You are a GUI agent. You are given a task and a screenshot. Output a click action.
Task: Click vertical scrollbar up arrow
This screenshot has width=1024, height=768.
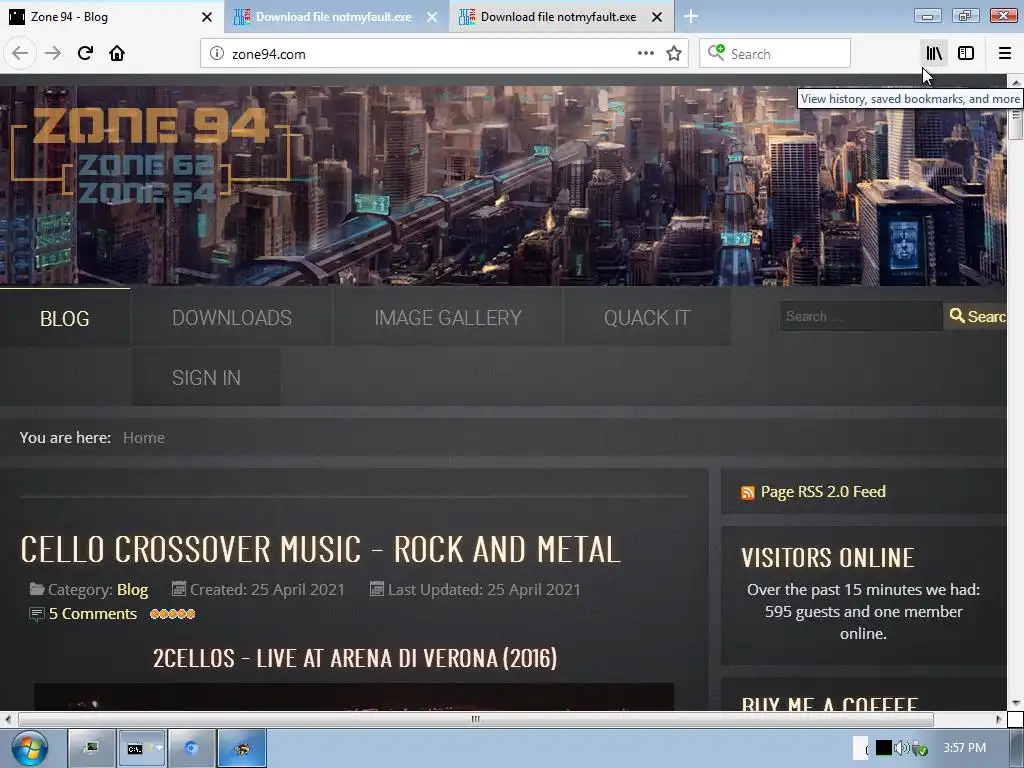click(x=1016, y=82)
